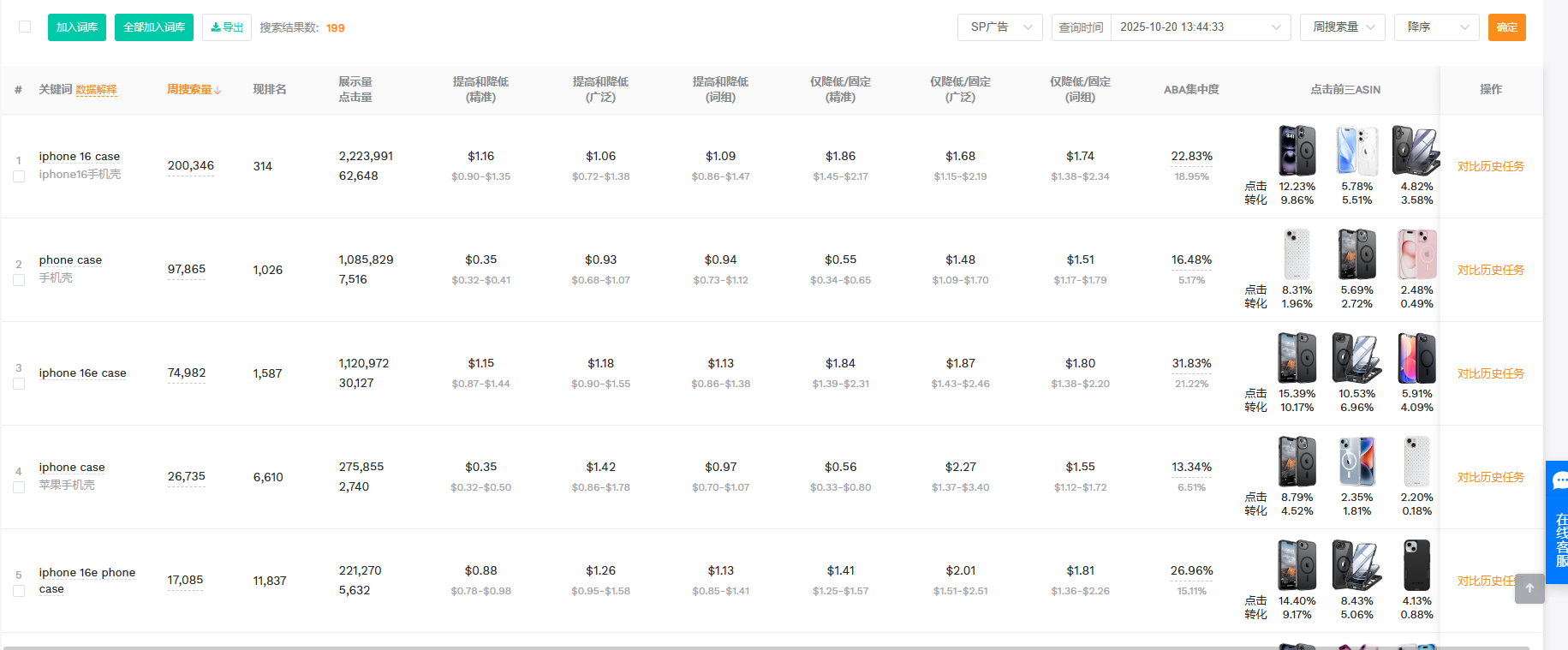Open first product thumbnail for iphone 16 case
Image resolution: width=1568 pixels, height=650 pixels.
point(1297,151)
